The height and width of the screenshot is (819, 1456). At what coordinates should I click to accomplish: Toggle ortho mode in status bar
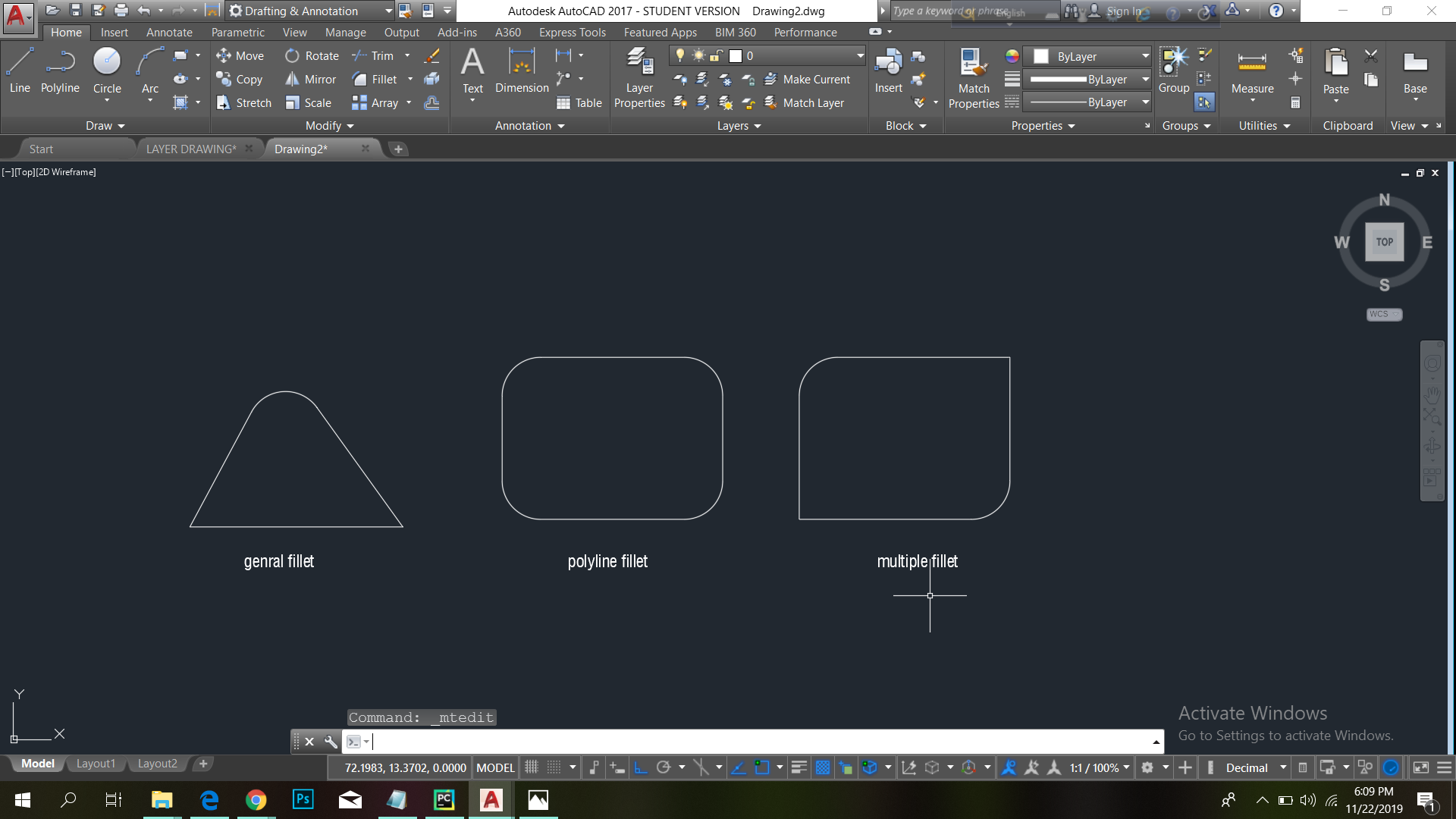pos(641,767)
